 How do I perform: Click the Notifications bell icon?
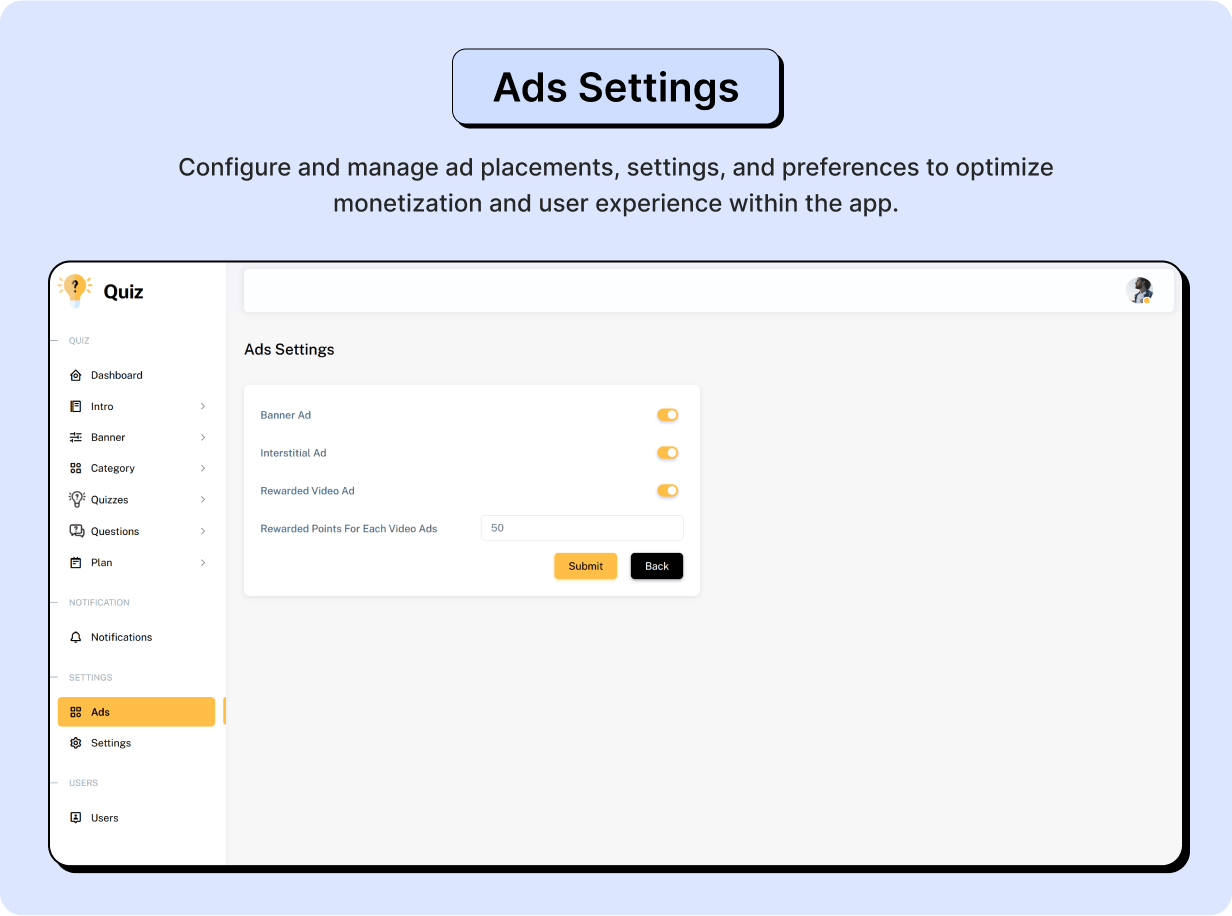click(76, 637)
